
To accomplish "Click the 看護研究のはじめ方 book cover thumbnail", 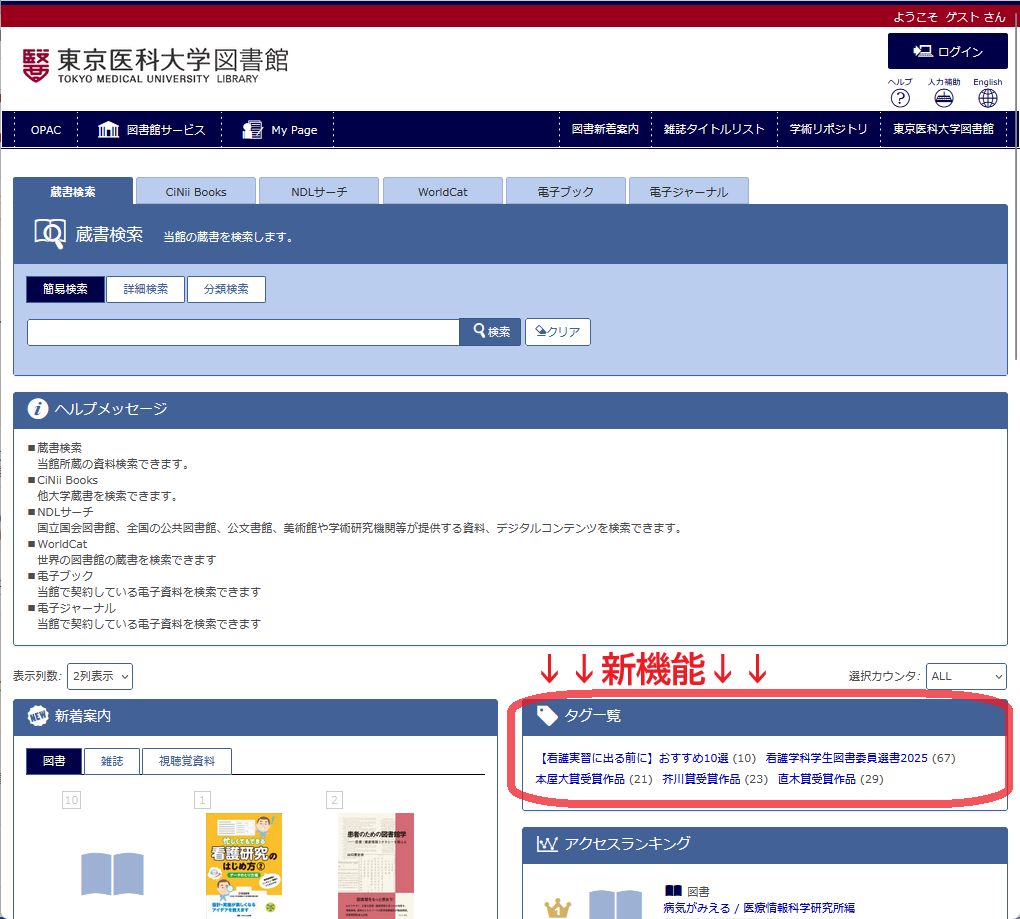I will click(x=244, y=865).
